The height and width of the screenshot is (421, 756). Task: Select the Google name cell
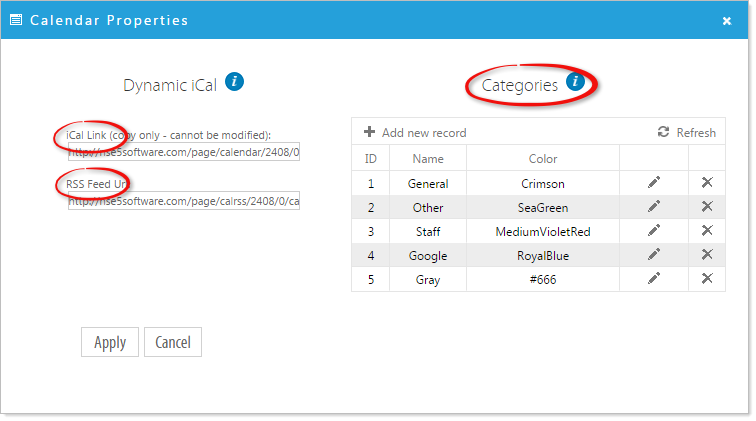(x=428, y=256)
